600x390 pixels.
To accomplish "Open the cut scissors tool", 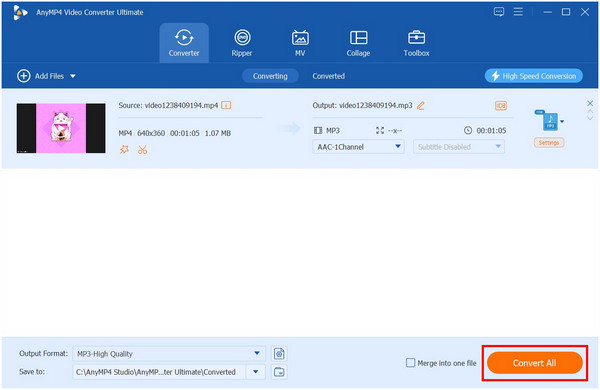I will point(143,150).
